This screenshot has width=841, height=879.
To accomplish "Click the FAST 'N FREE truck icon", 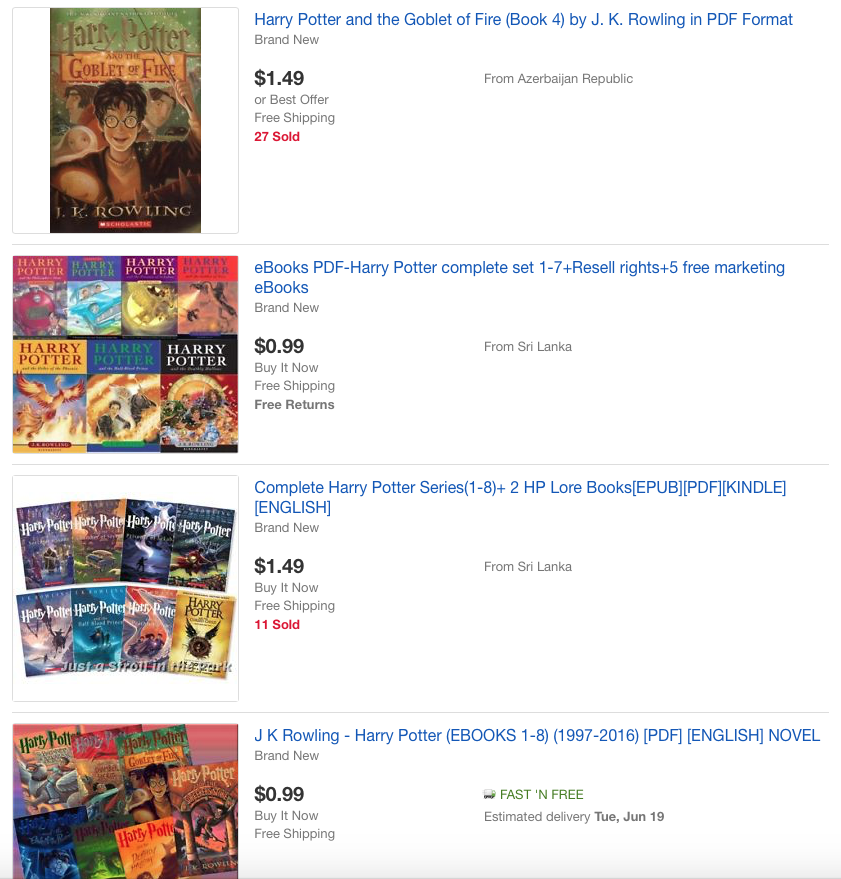I will click(489, 794).
